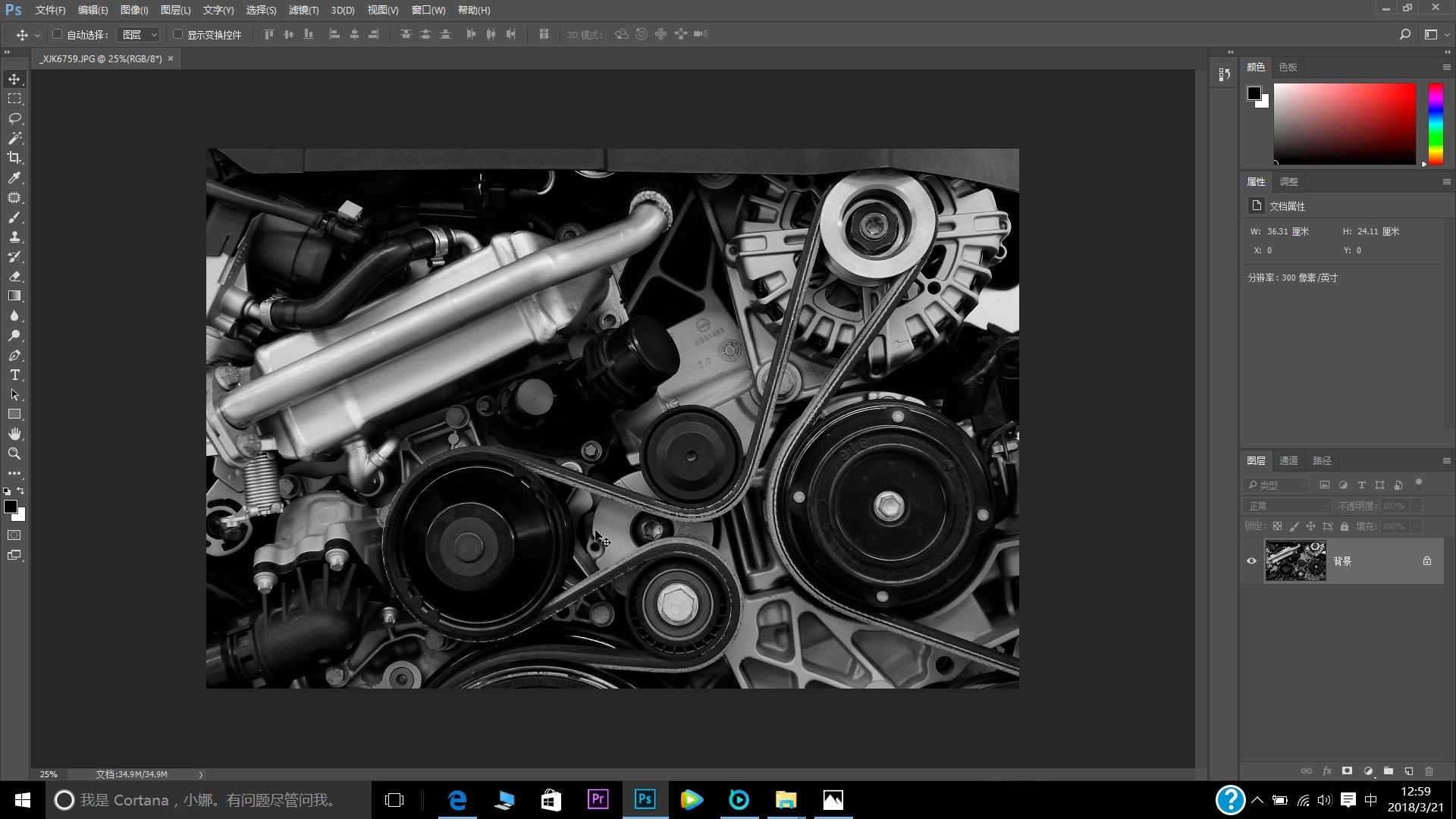This screenshot has height=819, width=1456.
Task: Click the rainbow hue slider strip
Action: point(1436,124)
